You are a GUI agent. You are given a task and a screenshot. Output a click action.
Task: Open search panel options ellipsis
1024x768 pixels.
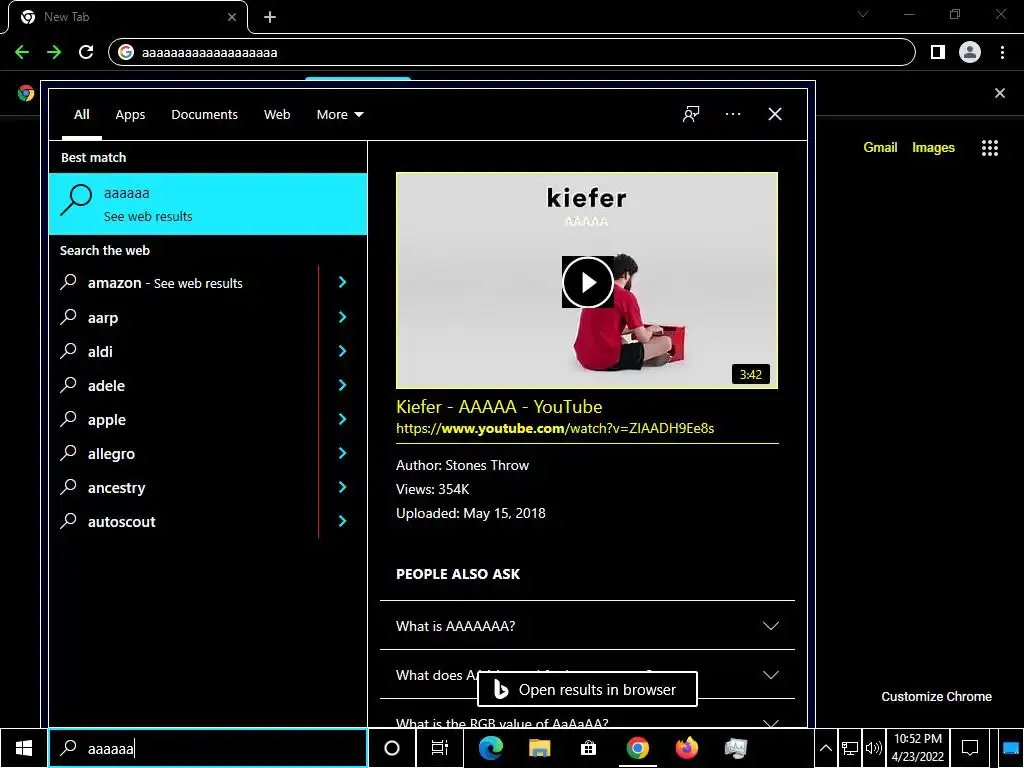coord(733,114)
